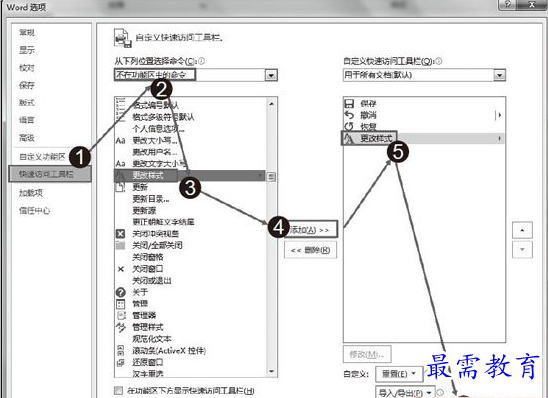
Task: Select 更新目录... in command list
Action: tap(151, 199)
